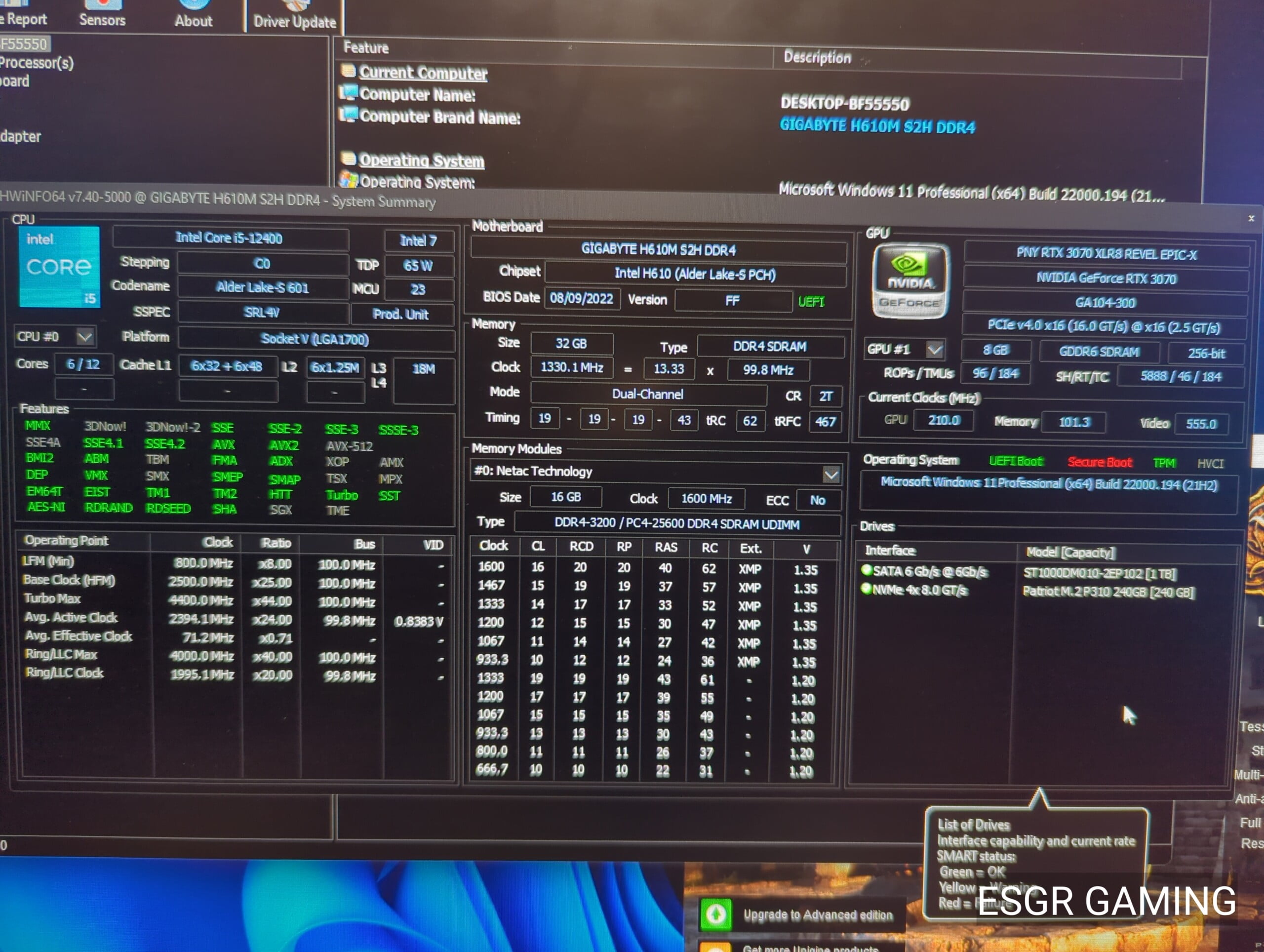The image size is (1264, 952).
Task: Click the red Secure Boot label
Action: 1100,462
